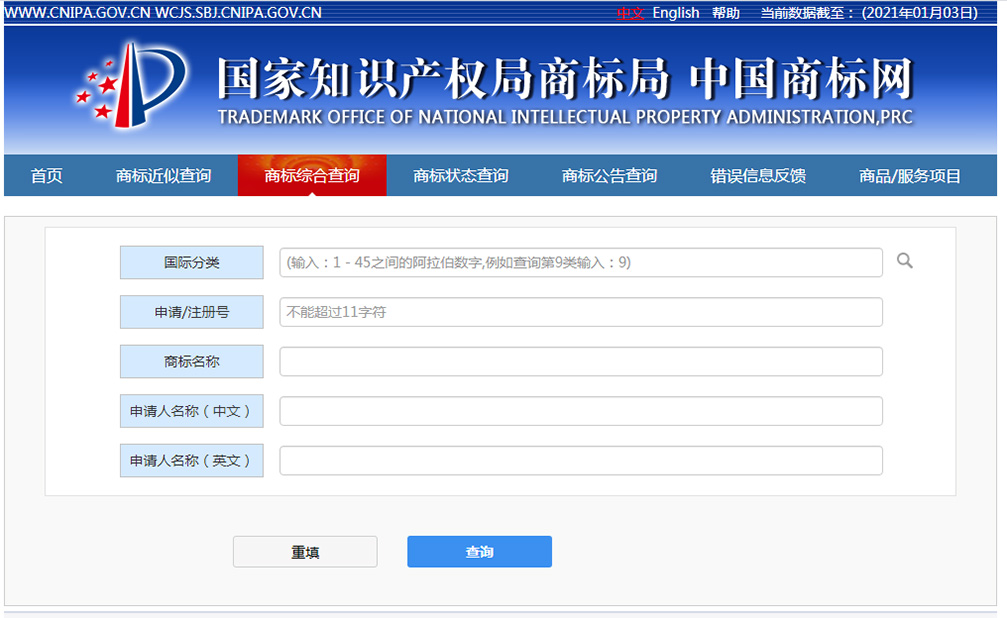Open the 帮助 help link
The width and height of the screenshot is (1007, 618).
tap(724, 13)
